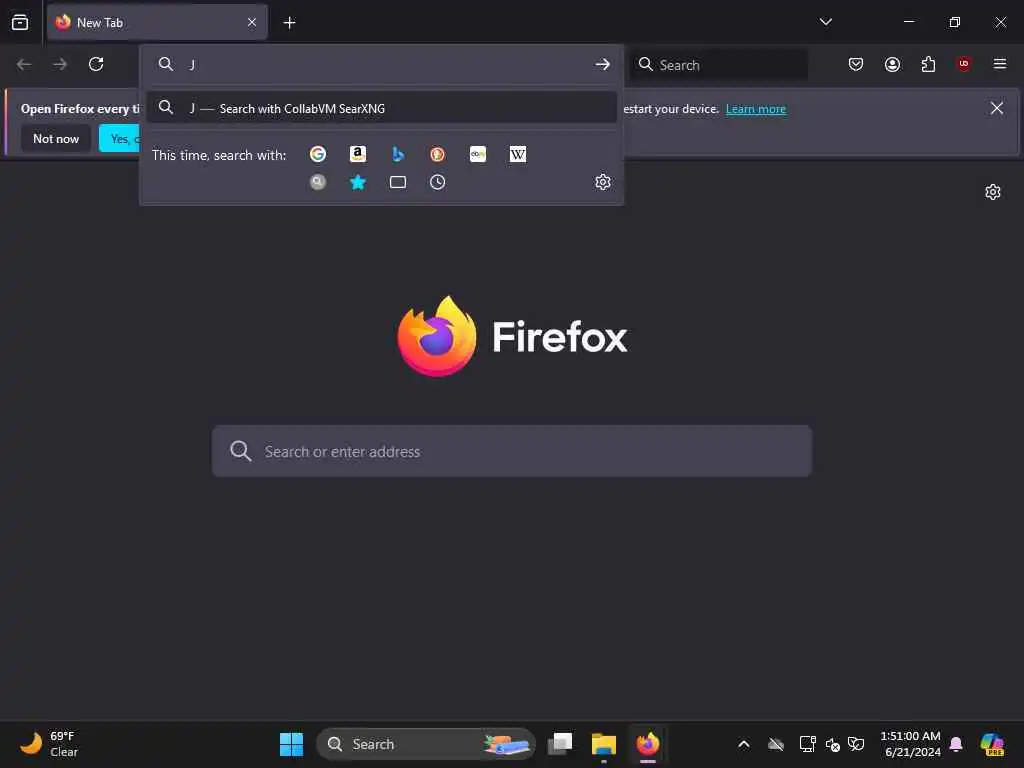1024x768 pixels.
Task: Search this time with Bing
Action: pos(398,154)
